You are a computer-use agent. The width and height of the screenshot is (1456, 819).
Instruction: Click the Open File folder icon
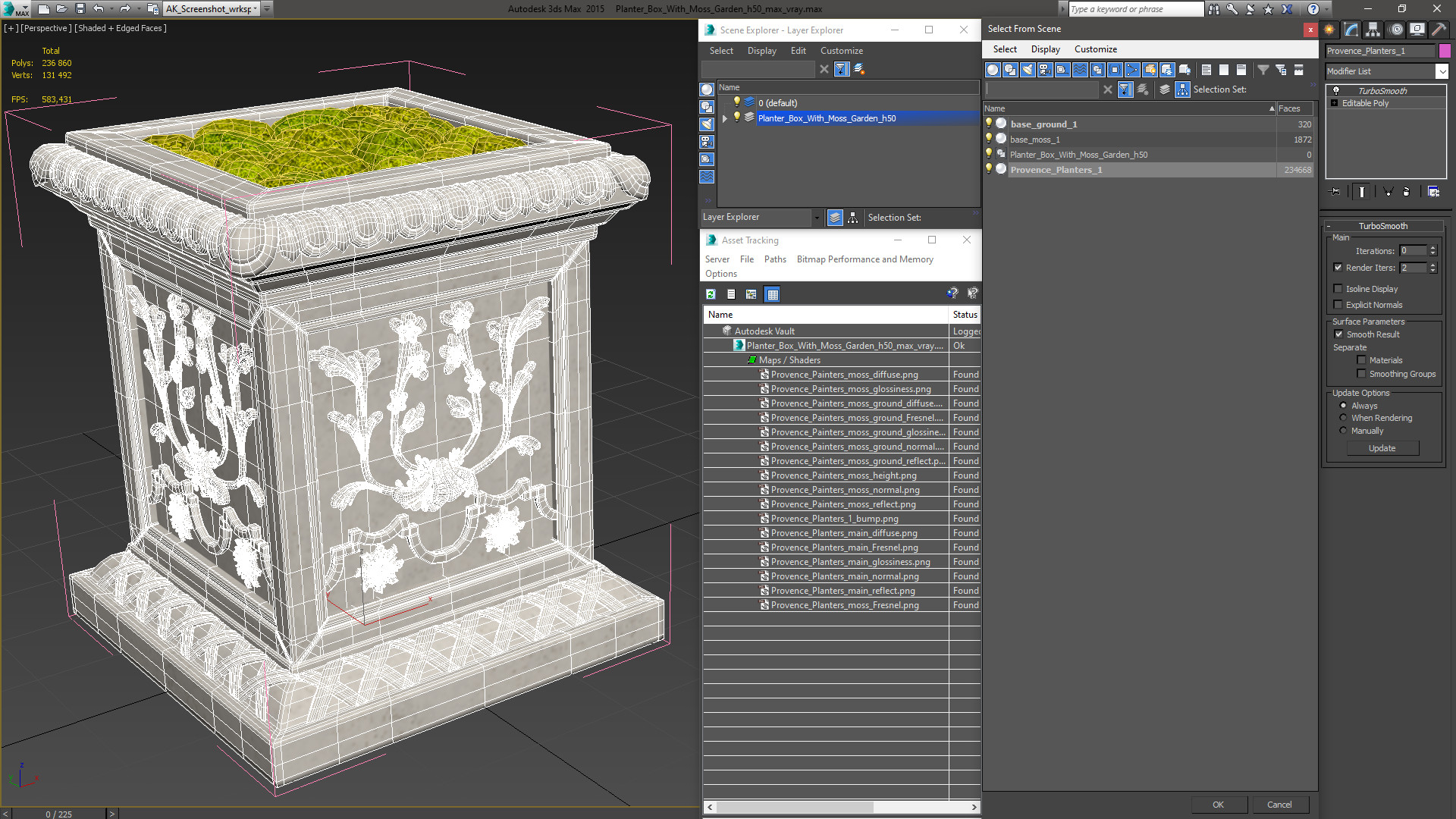pos(61,9)
